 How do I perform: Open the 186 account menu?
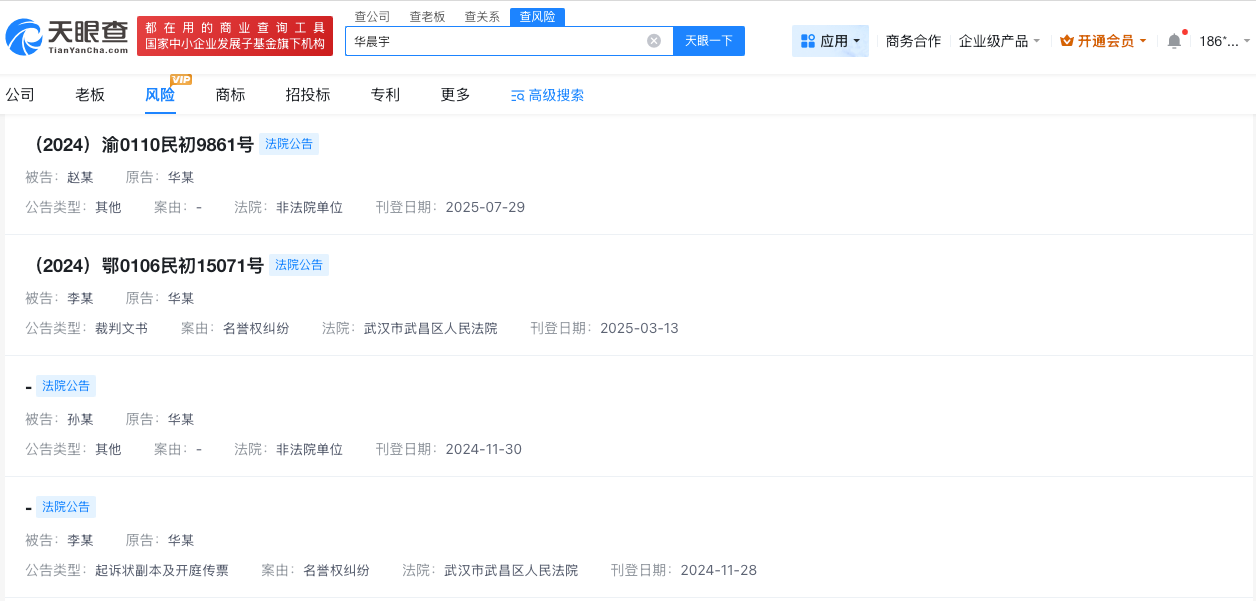(1224, 41)
